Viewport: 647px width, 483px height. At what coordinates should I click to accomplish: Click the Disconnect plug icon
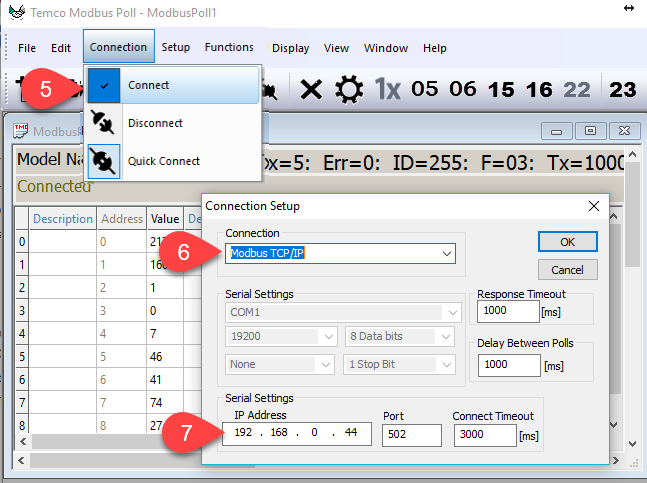[x=103, y=123]
